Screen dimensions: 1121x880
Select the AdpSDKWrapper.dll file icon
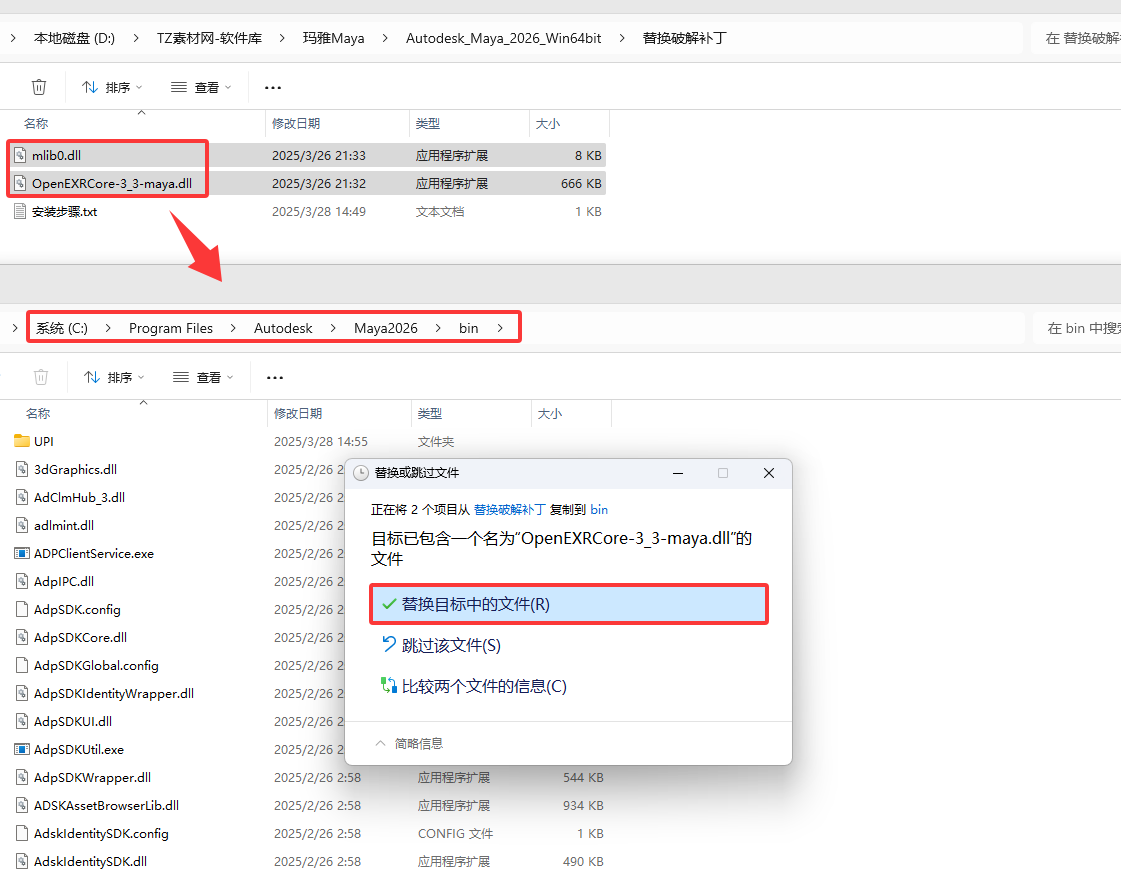click(22, 777)
